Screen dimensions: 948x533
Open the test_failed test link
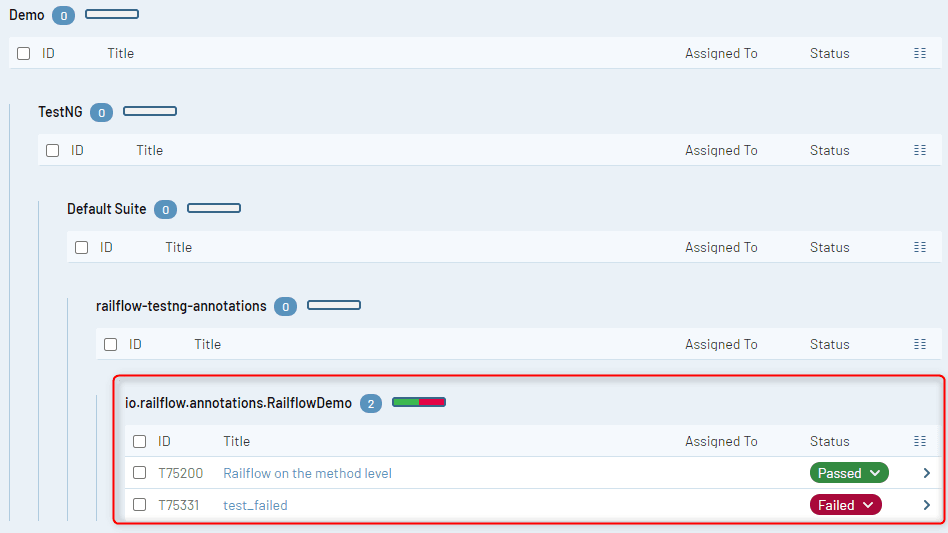tap(255, 505)
